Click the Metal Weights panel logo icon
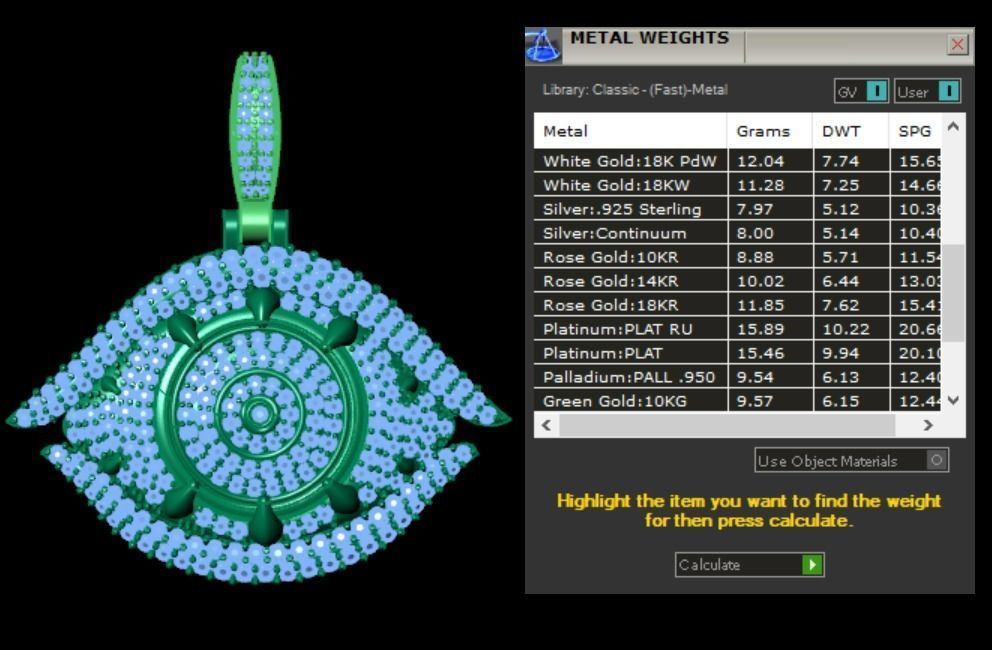The image size is (992, 650). point(543,46)
